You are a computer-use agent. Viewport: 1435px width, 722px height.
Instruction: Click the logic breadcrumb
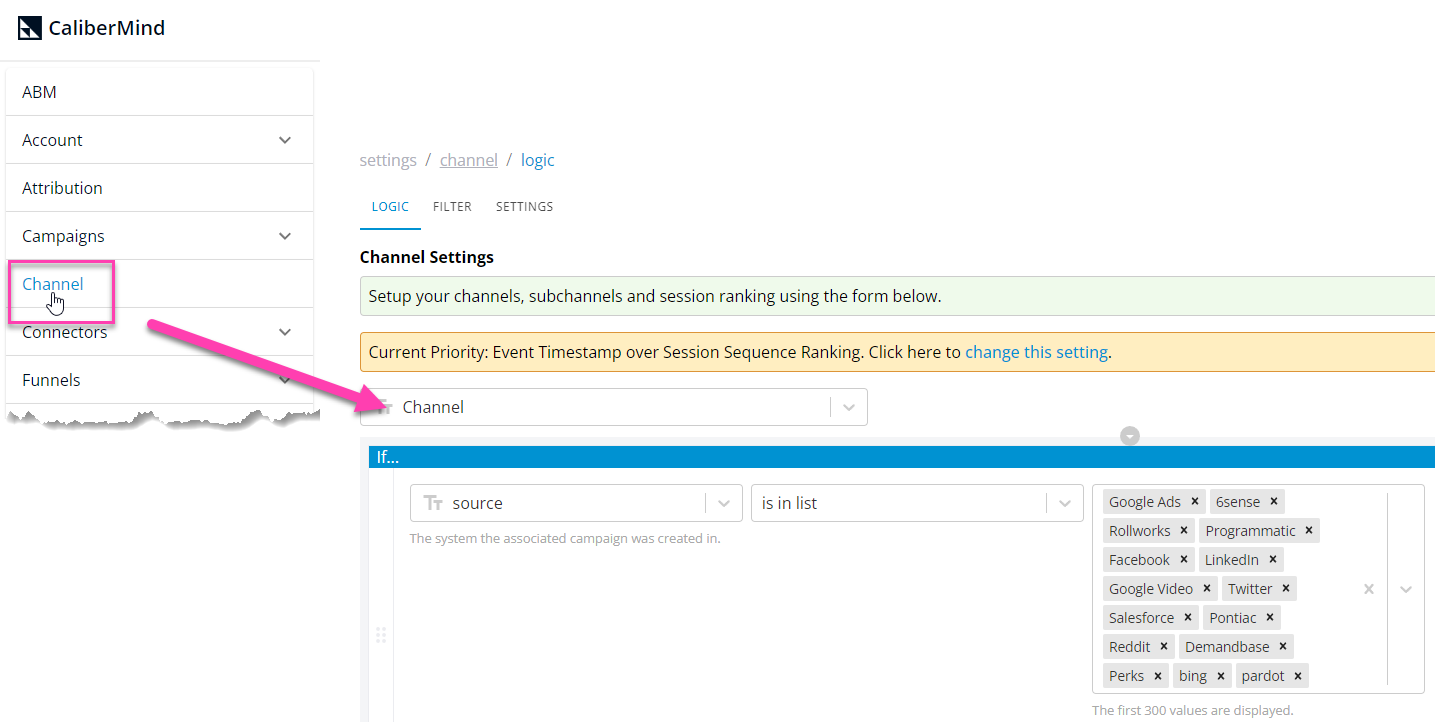click(537, 160)
